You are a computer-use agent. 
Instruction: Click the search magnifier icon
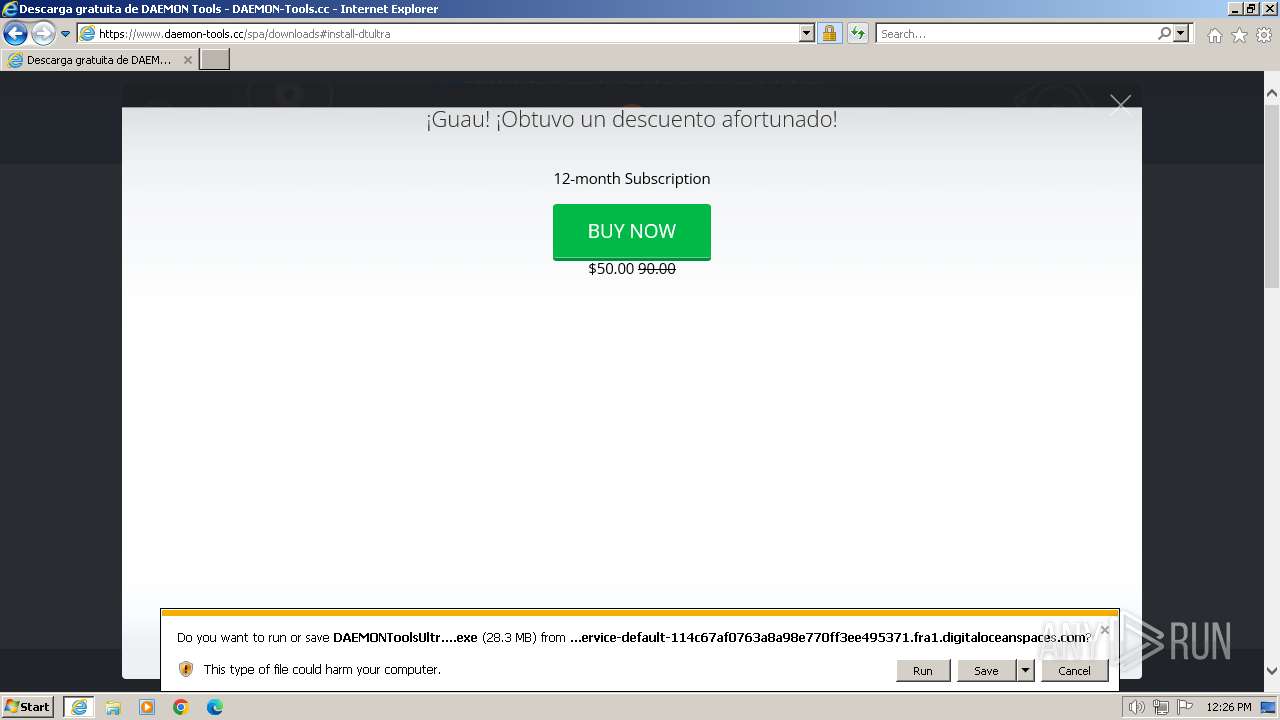1164,33
